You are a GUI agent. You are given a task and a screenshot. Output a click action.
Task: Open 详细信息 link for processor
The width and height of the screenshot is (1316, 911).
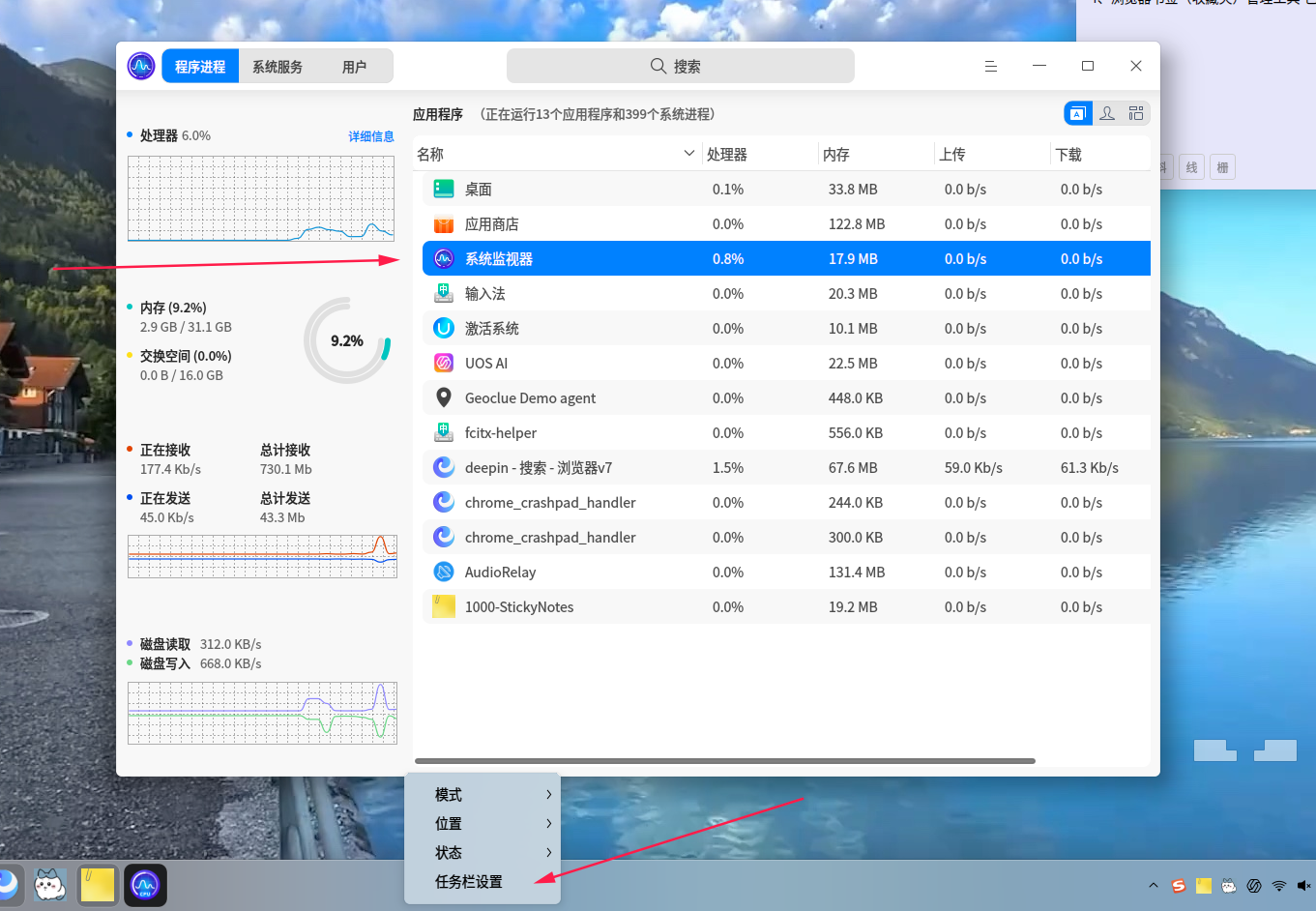coord(371,136)
